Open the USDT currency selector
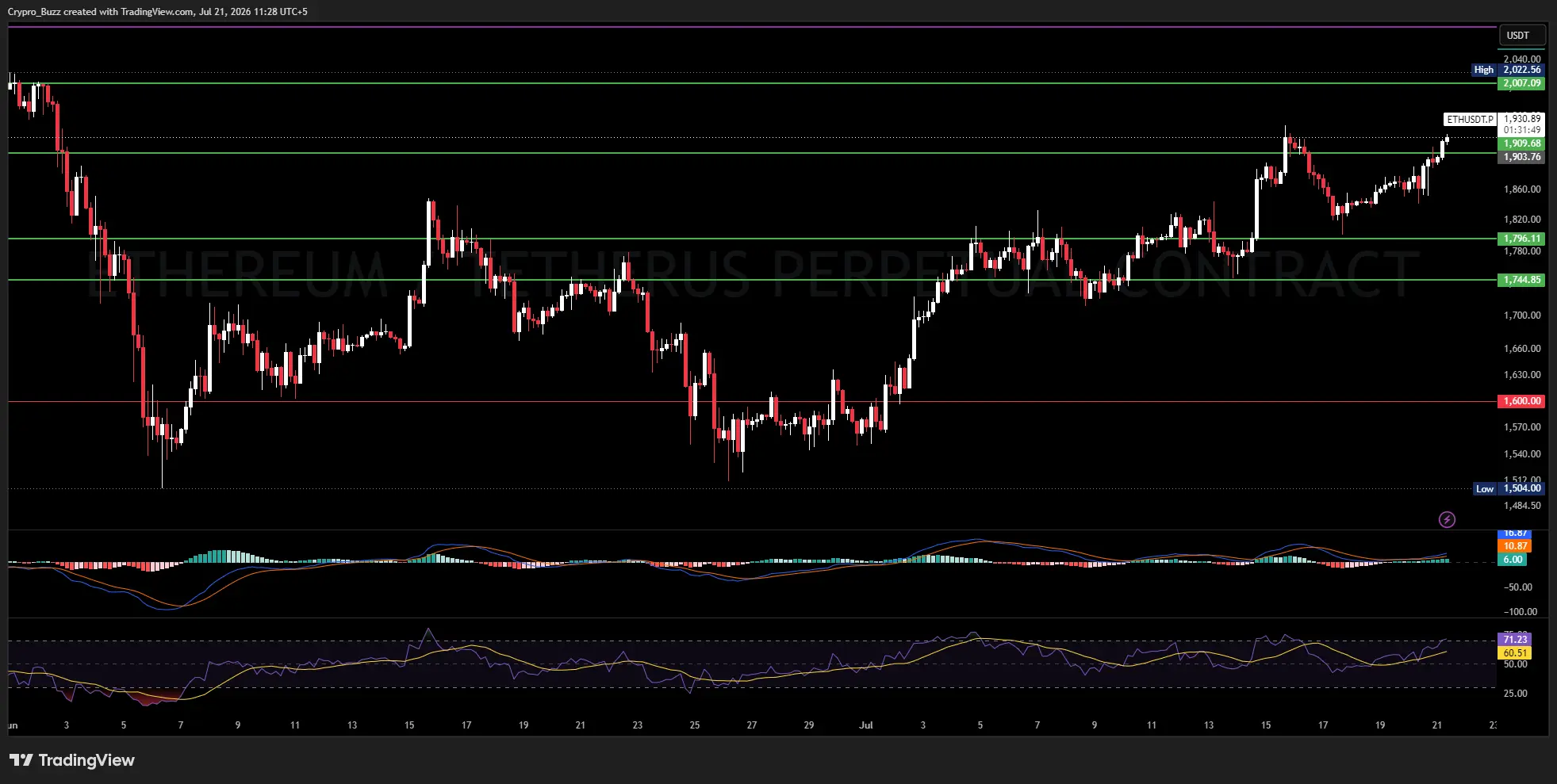Viewport: 1557px width, 784px height. tap(1522, 36)
